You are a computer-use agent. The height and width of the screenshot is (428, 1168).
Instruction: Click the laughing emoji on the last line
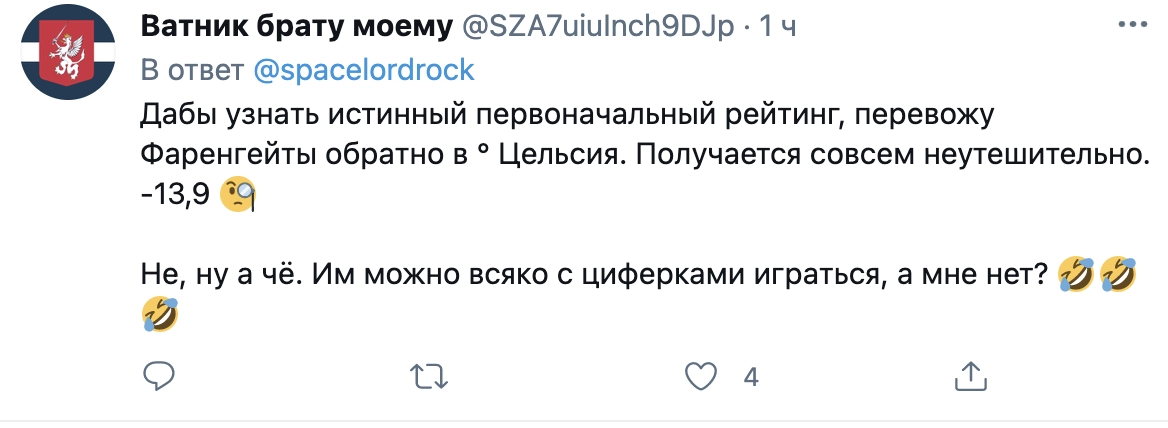point(161,315)
